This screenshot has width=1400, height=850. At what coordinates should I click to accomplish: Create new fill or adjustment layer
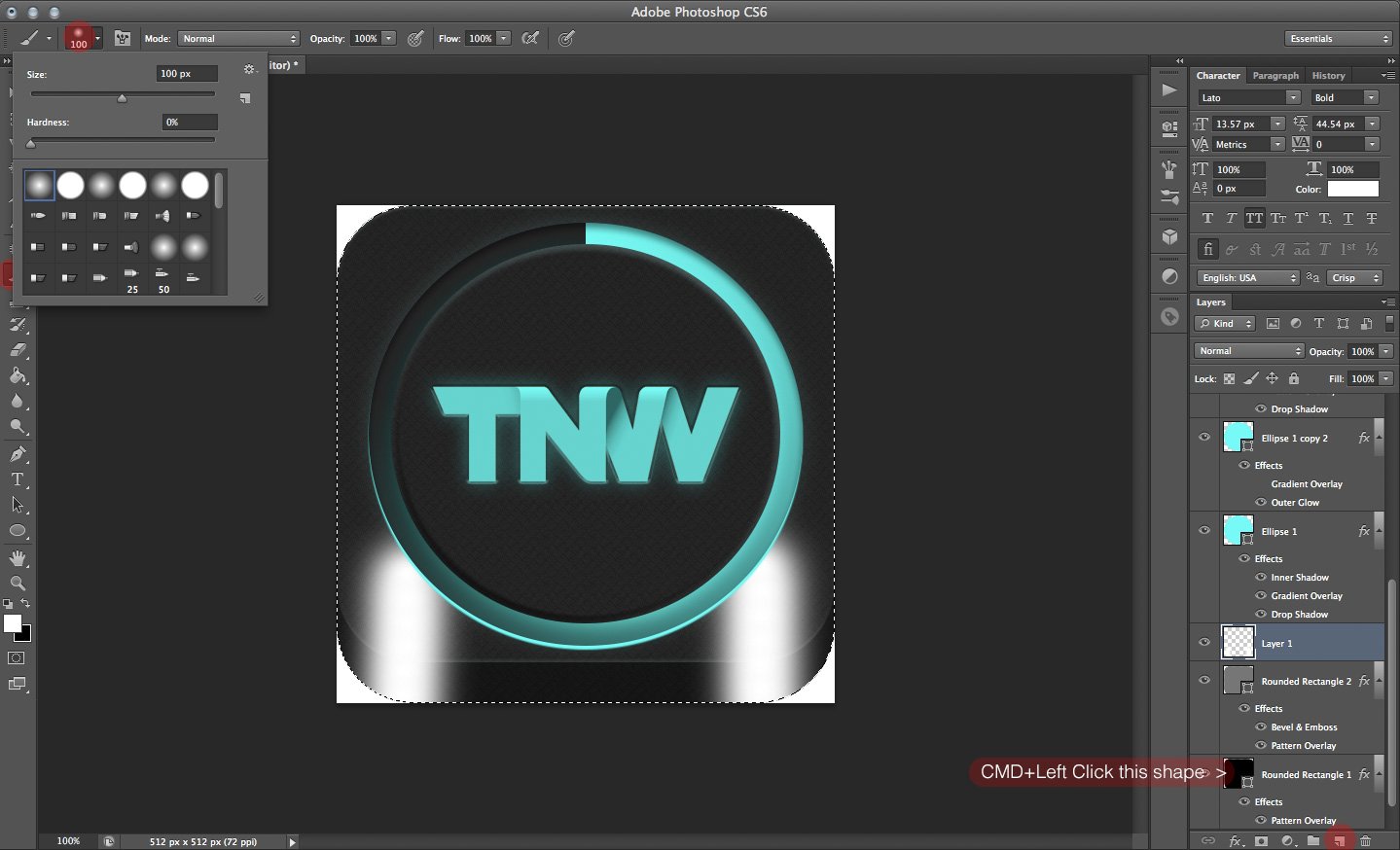pos(1287,841)
